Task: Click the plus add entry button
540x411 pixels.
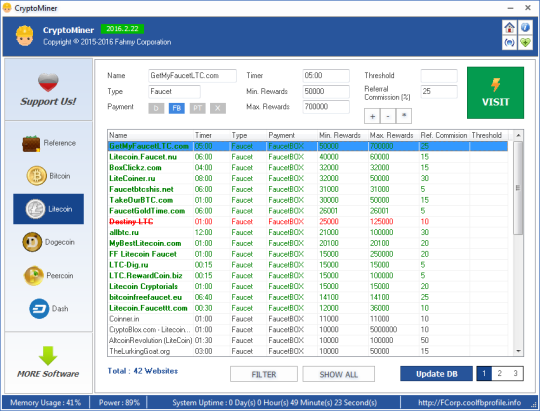Action: coord(372,116)
